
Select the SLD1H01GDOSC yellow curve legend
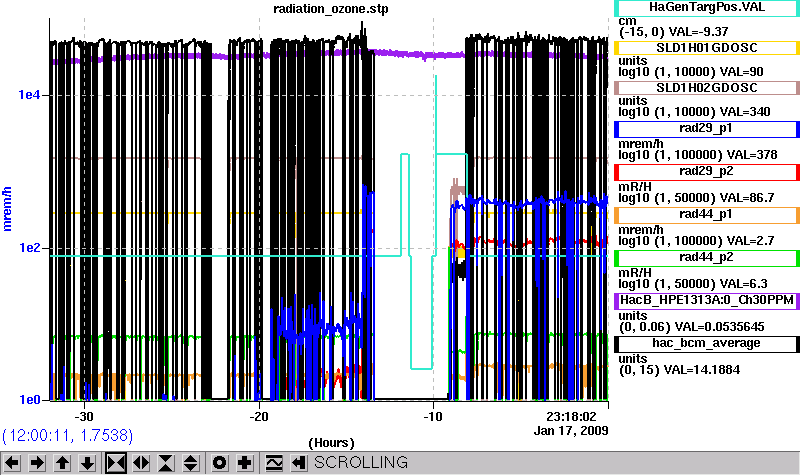[707, 48]
